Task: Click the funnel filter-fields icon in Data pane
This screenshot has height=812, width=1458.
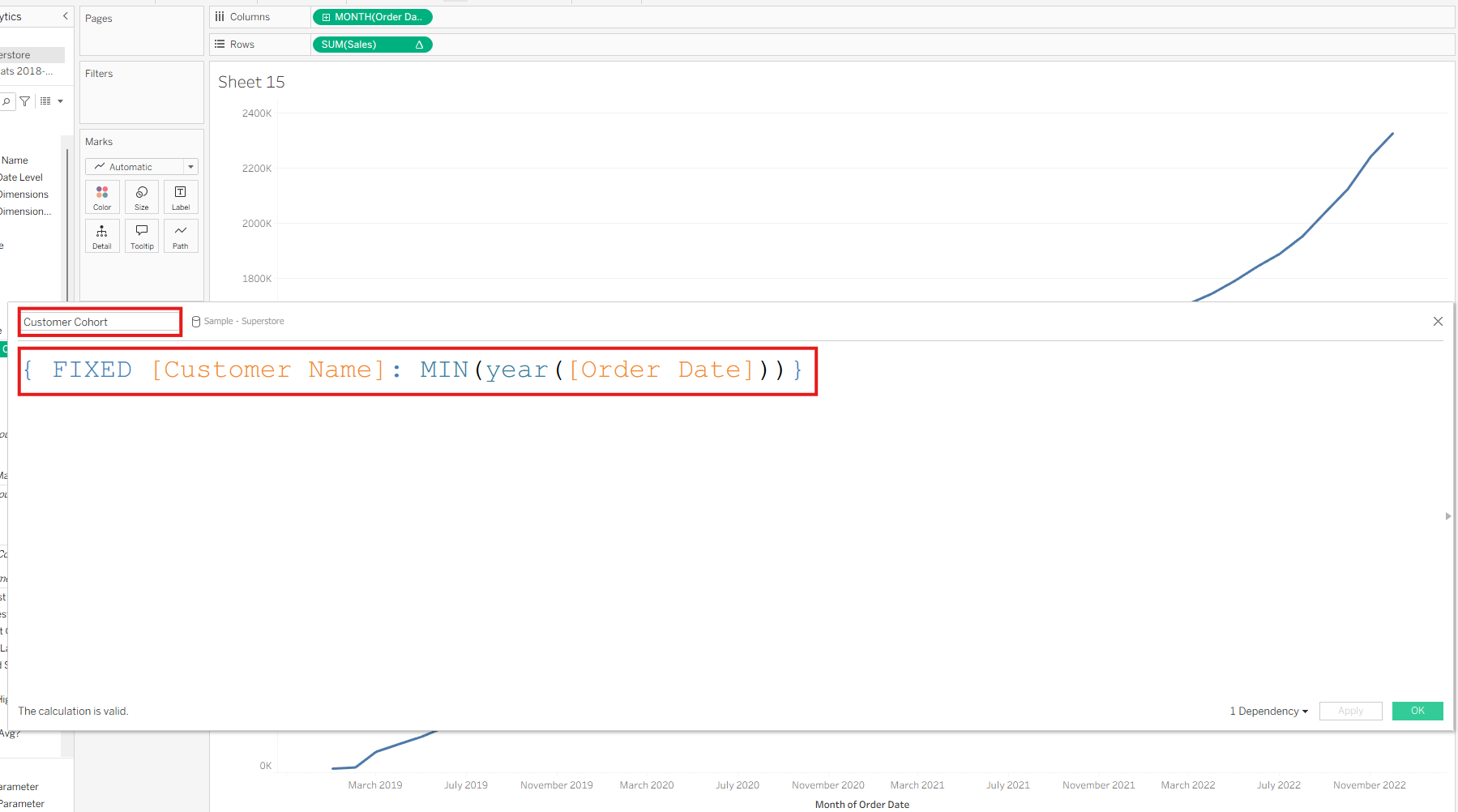Action: [25, 101]
